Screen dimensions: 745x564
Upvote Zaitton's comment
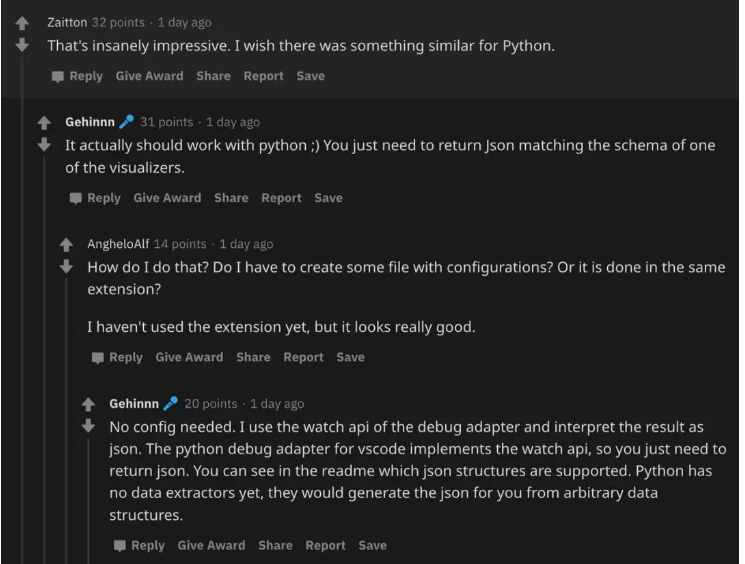[22, 23]
